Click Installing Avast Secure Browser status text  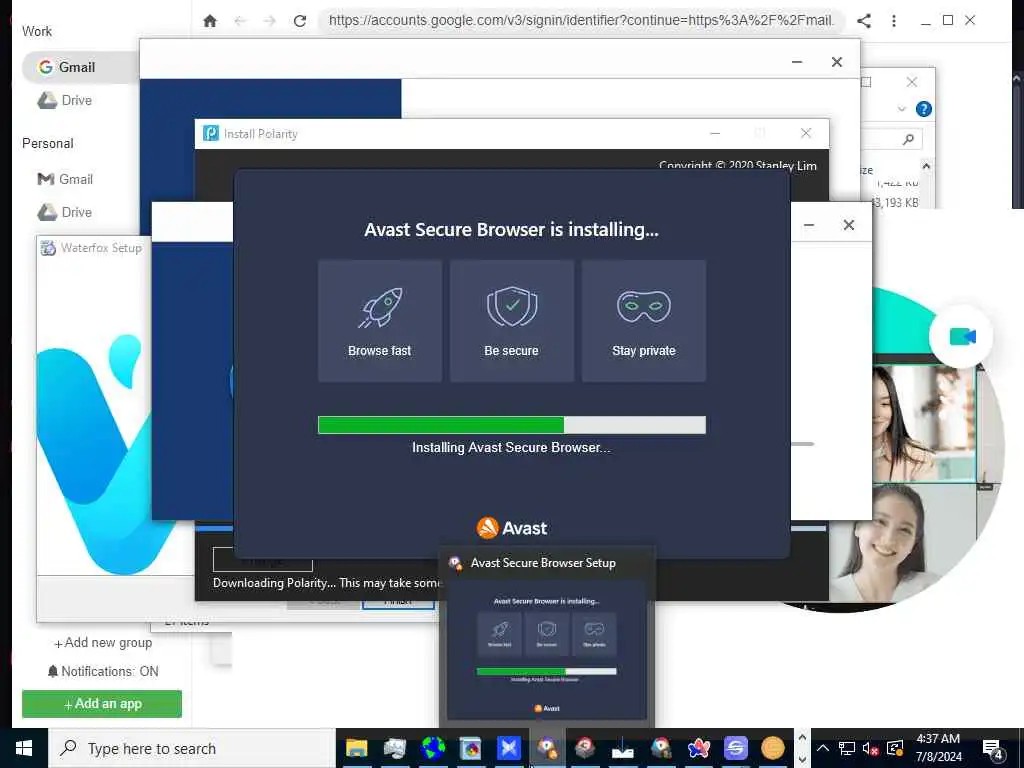(511, 447)
